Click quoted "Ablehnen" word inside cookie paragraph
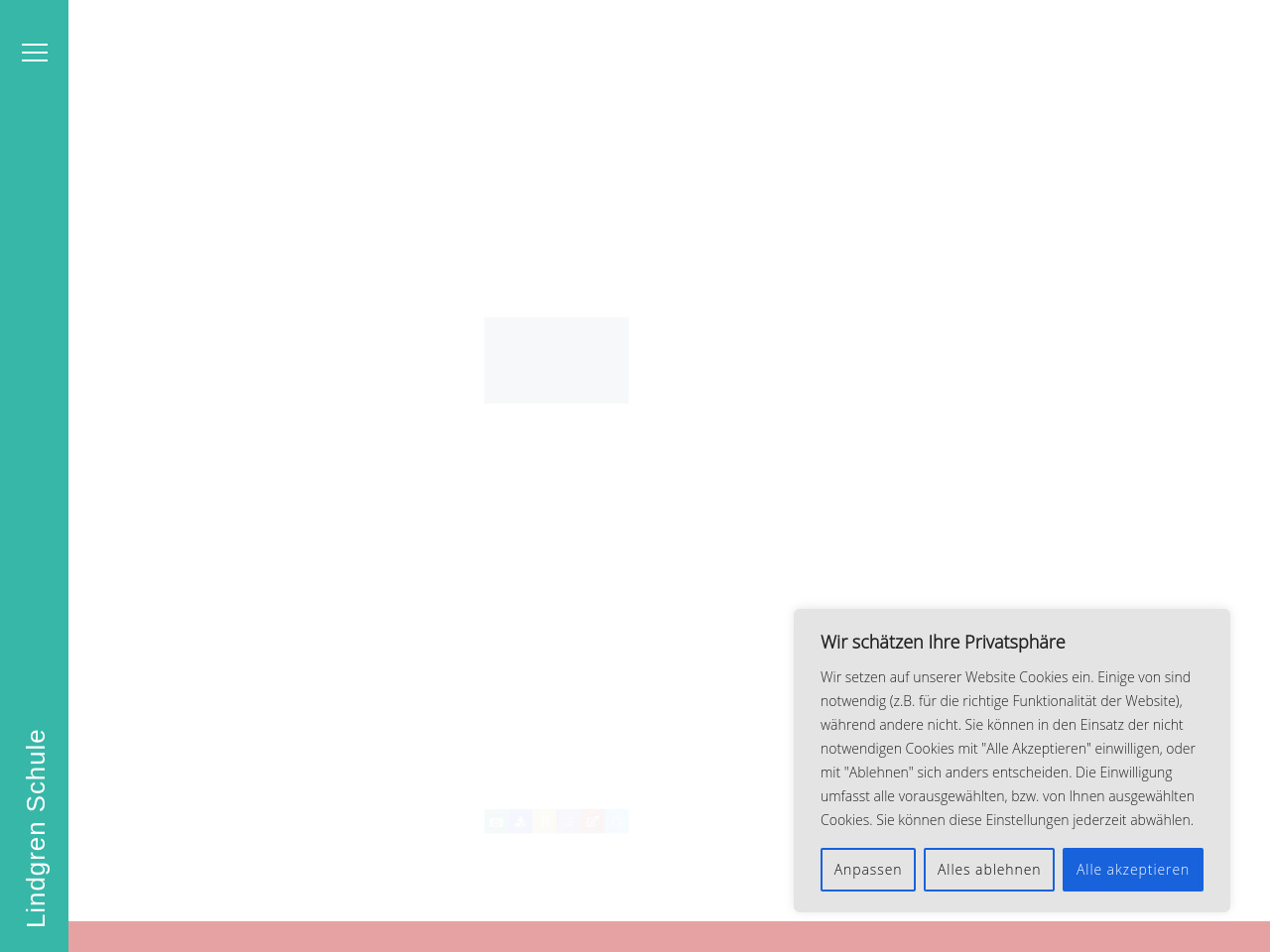 tap(878, 773)
